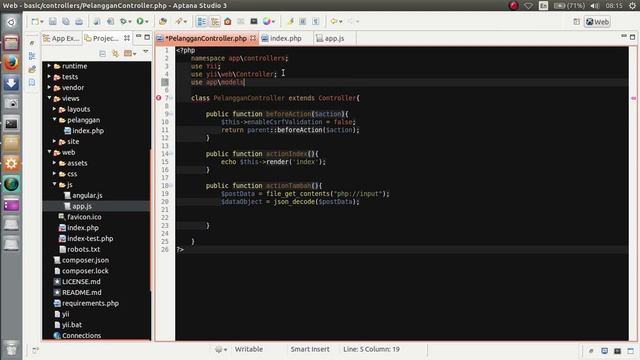Open the Themes icon dropdown arrow
Screen dimensions: 640x360
pyautogui.click(x=273, y=22)
